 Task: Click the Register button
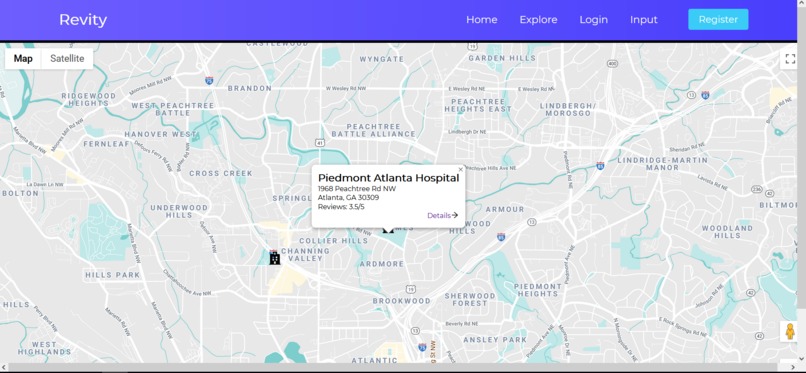pos(718,20)
